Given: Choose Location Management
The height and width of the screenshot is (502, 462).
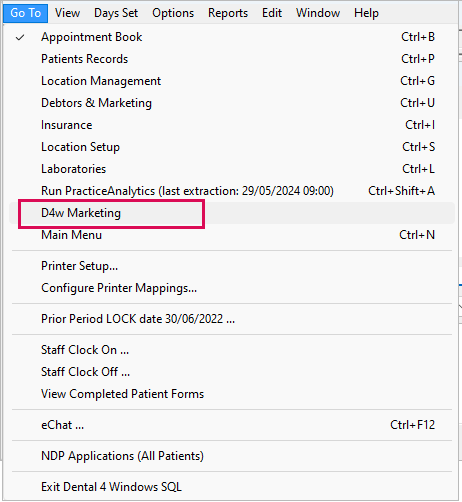Looking at the screenshot, I should tap(232, 81).
